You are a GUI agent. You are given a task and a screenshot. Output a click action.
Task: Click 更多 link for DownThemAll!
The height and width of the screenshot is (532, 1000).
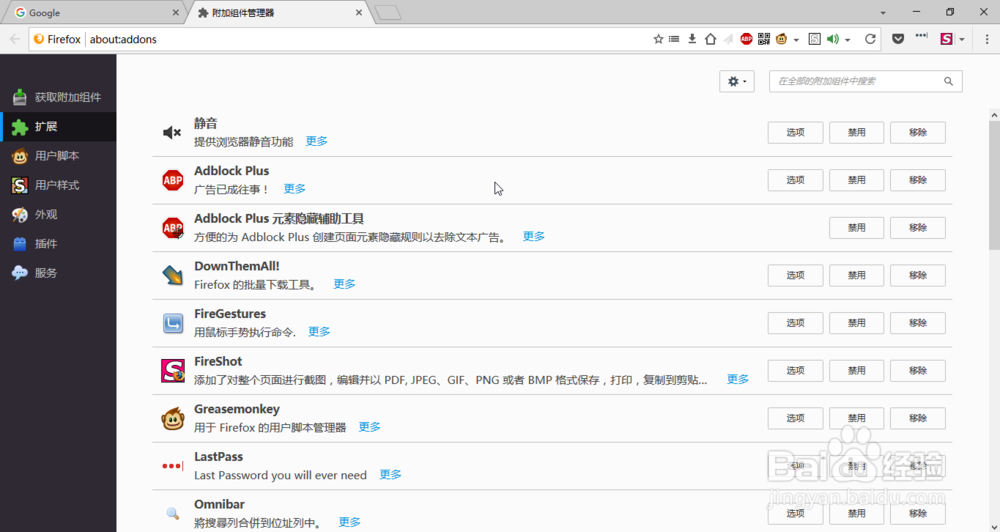pos(344,284)
